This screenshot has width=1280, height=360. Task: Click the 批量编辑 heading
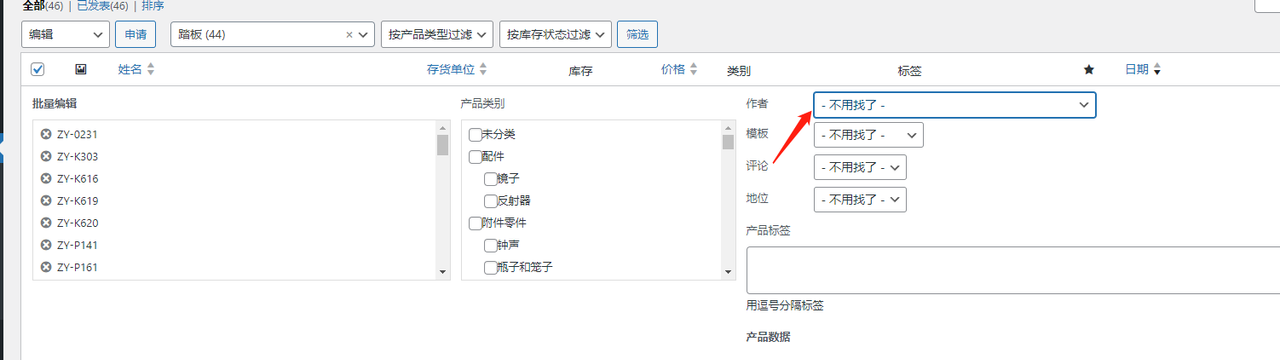point(54,104)
